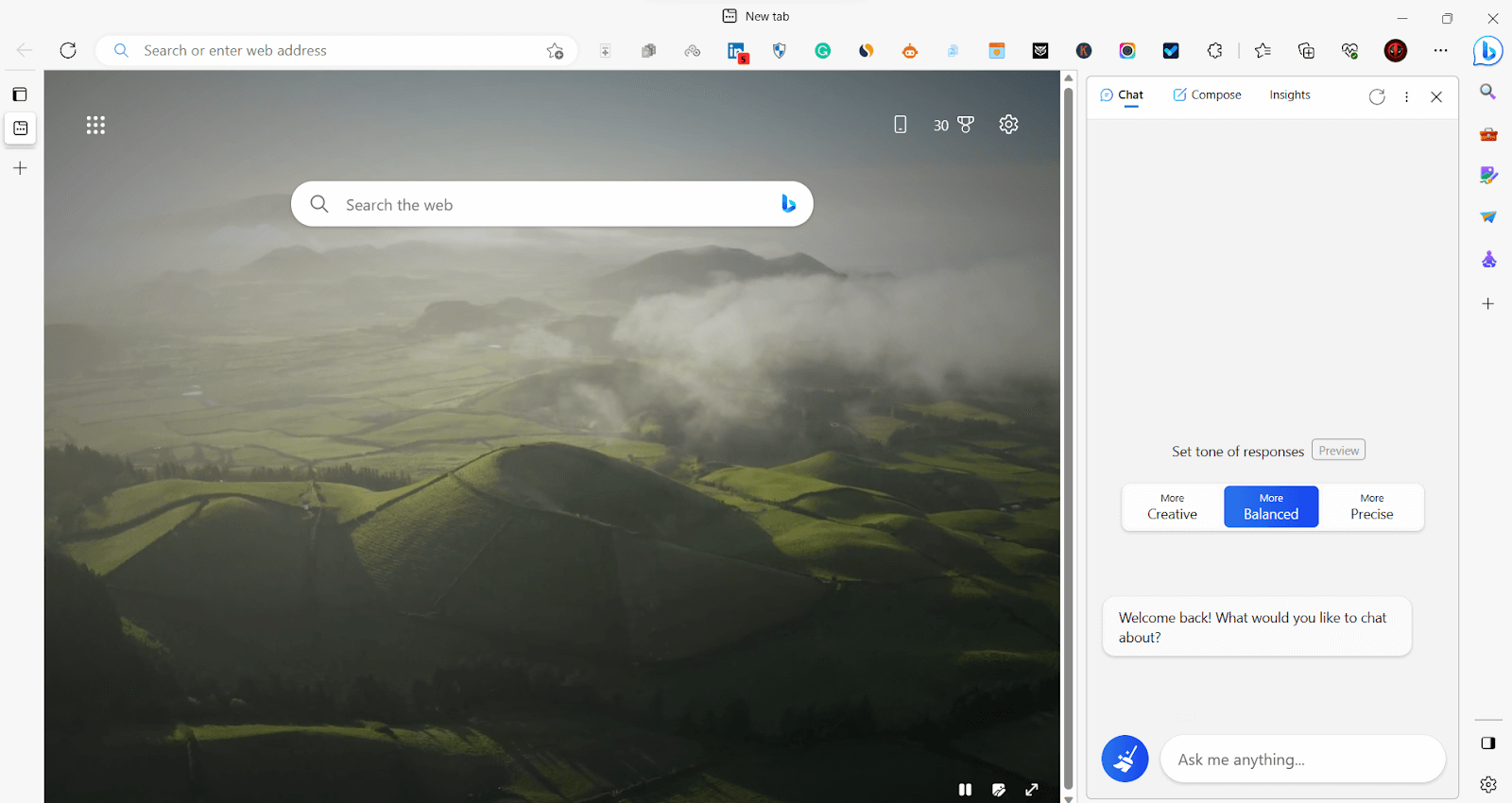Switch to the Chat tab
1512x803 pixels.
(1122, 95)
